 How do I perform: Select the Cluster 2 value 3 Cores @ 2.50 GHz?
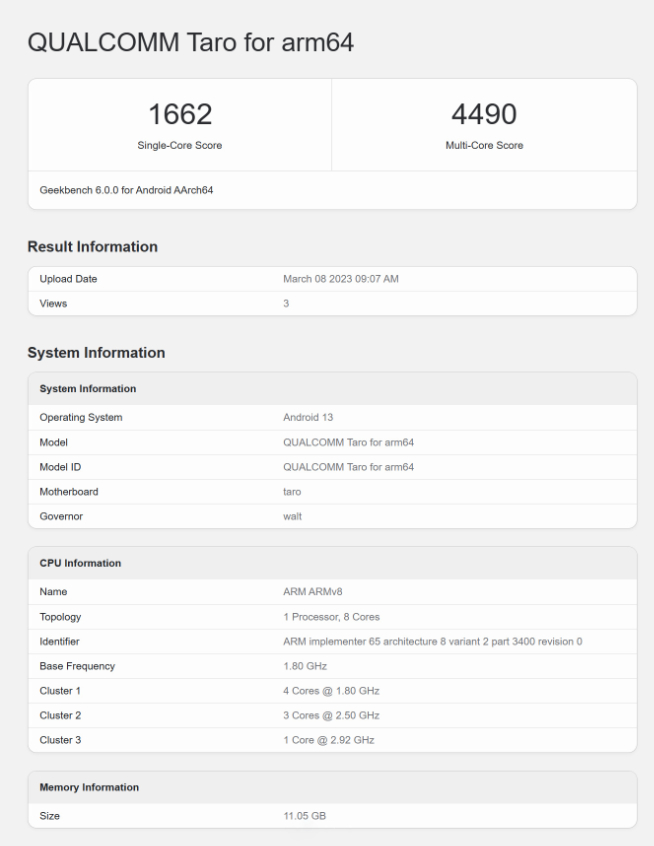pos(332,715)
